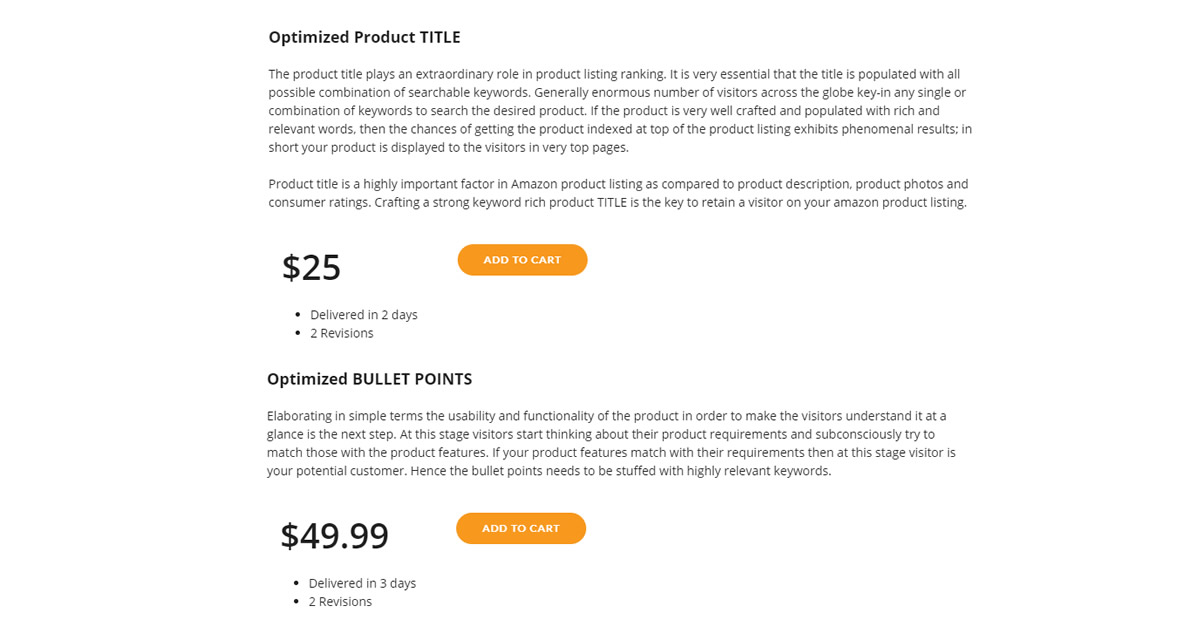
Task: Click the $49.99 price label
Action: (x=334, y=536)
